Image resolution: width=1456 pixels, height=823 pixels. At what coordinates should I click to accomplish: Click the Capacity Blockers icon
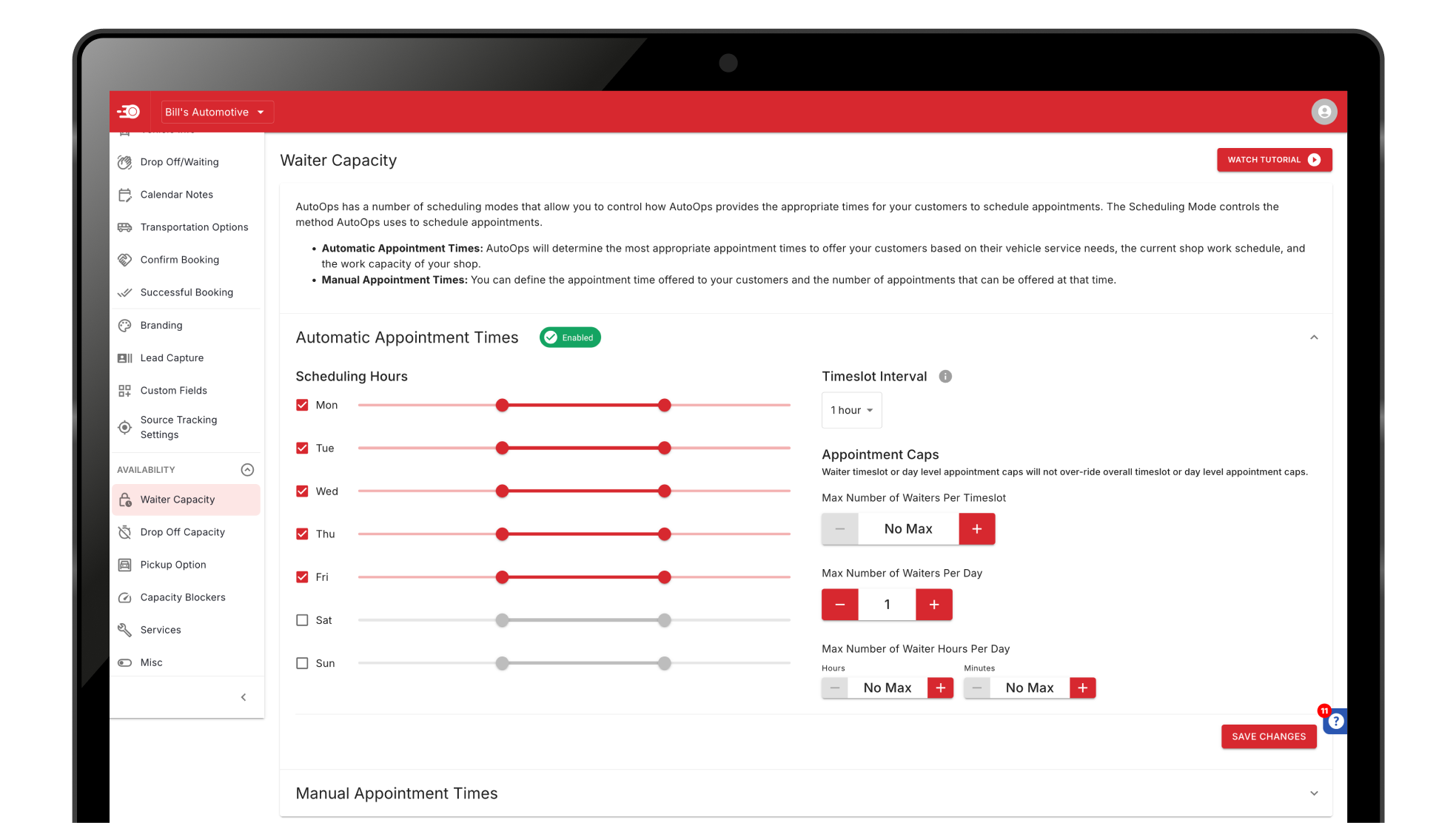tap(124, 597)
